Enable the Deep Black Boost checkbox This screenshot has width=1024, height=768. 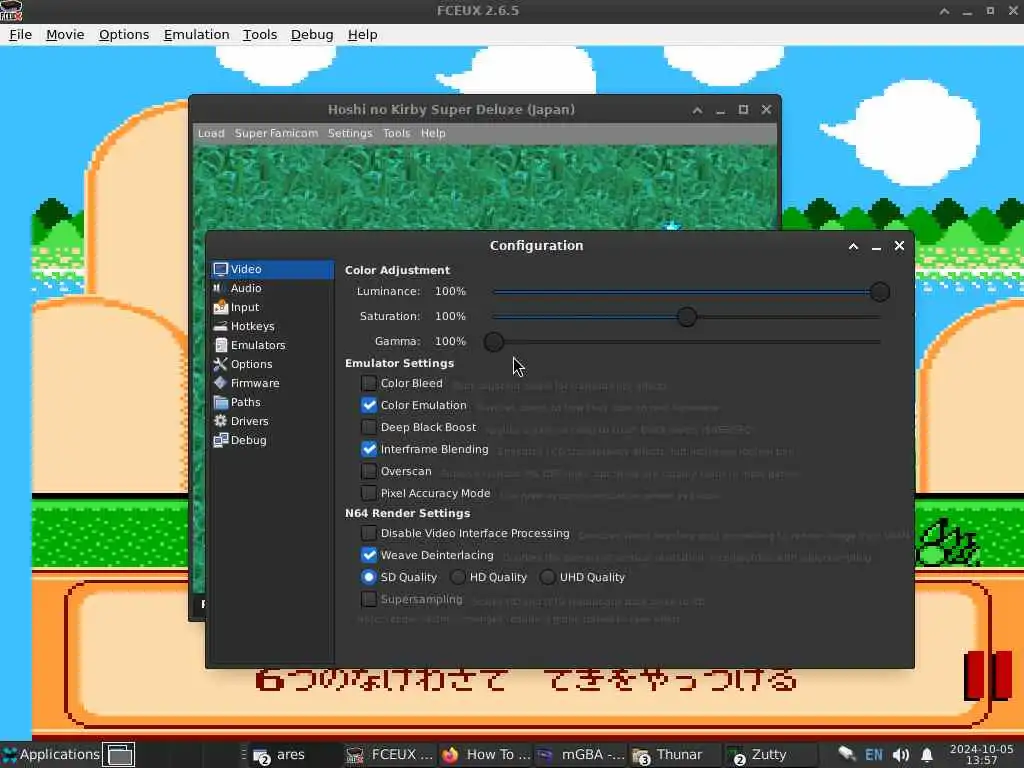369,427
